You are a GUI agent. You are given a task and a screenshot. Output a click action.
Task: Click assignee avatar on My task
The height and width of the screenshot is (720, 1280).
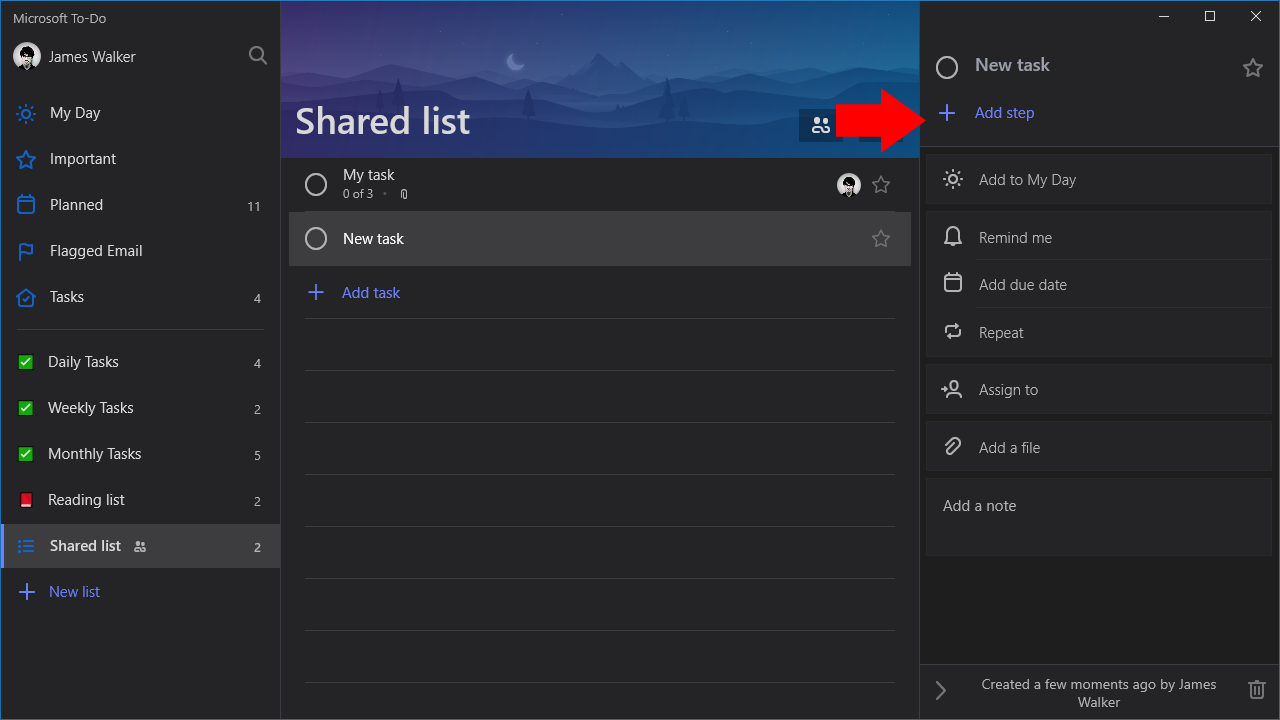tap(849, 185)
